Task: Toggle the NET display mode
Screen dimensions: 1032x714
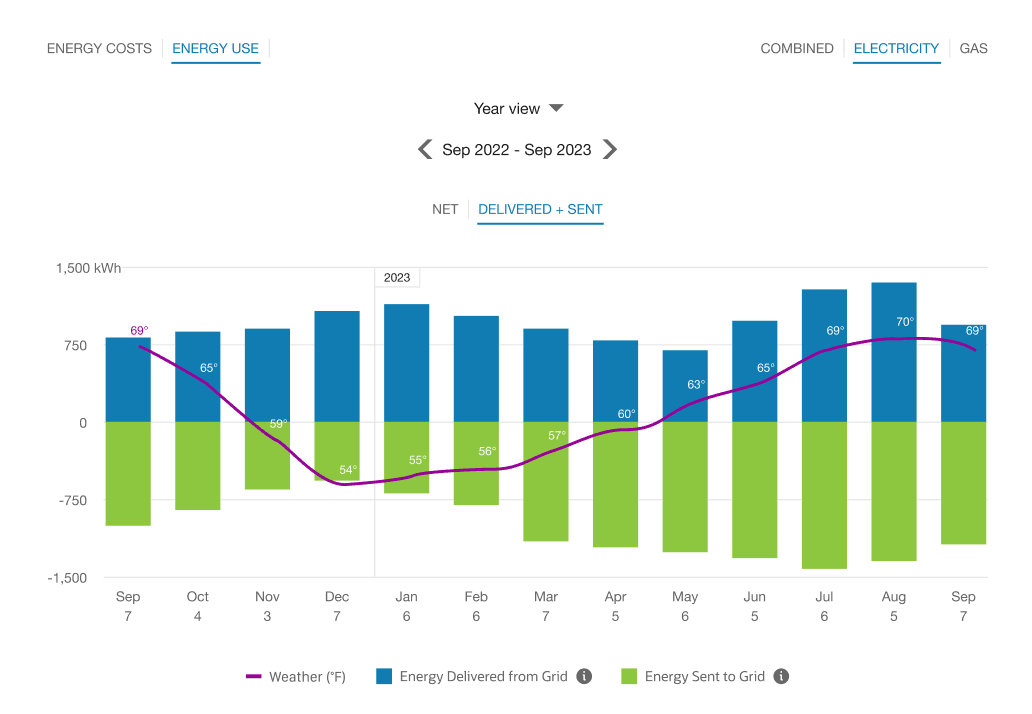Action: [445, 209]
